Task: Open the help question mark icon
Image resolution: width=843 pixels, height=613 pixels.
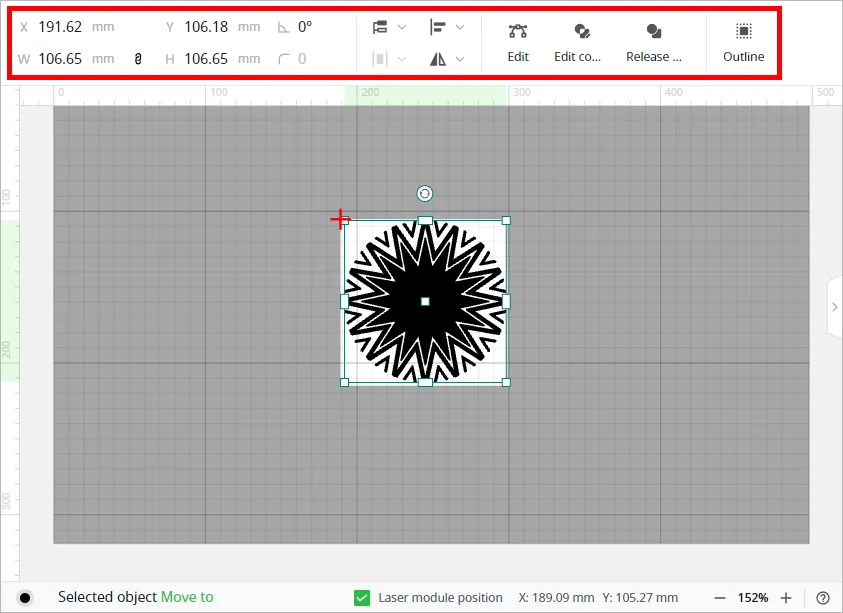Action: pyautogui.click(x=823, y=598)
